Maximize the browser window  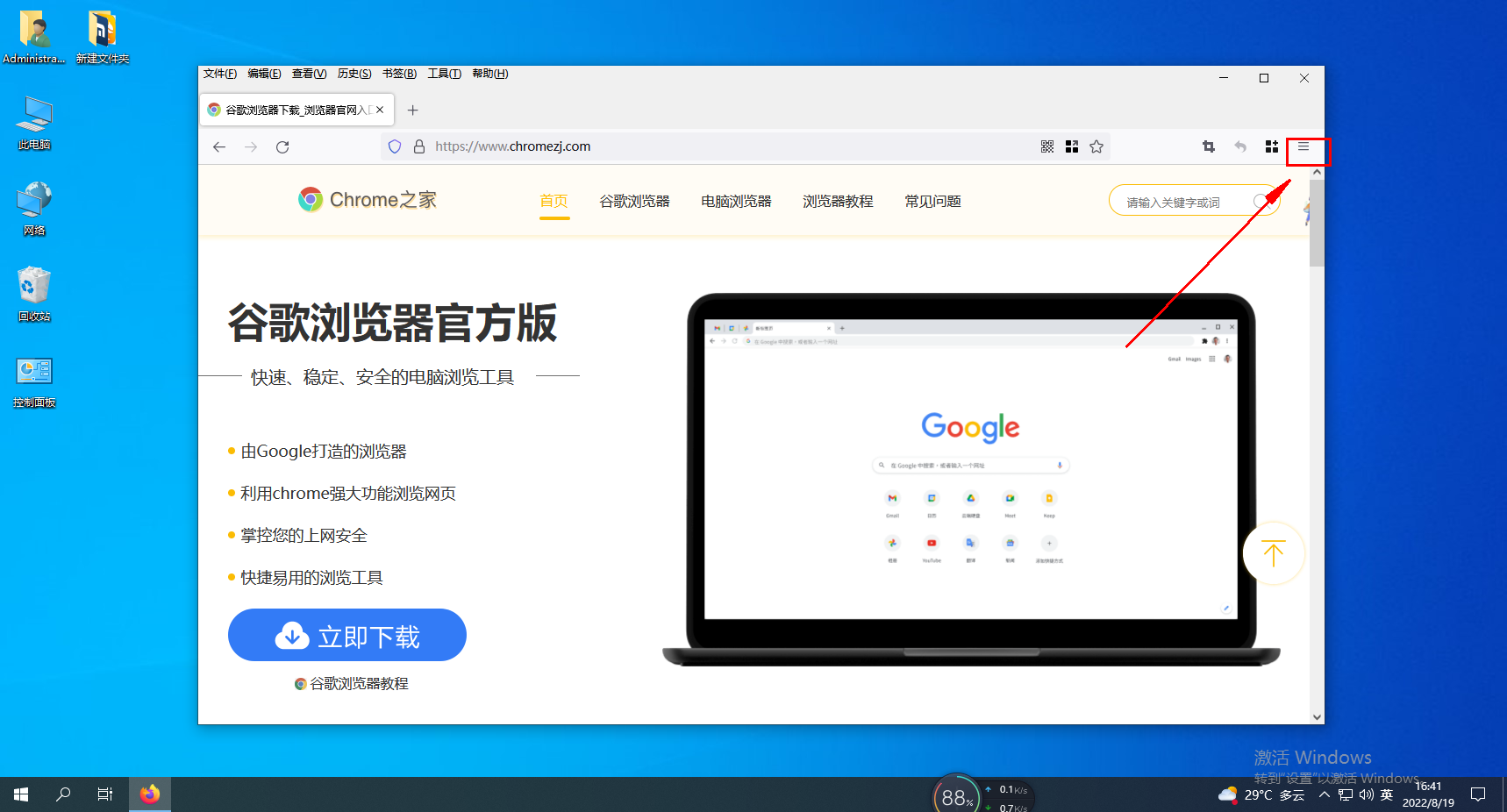point(1264,78)
